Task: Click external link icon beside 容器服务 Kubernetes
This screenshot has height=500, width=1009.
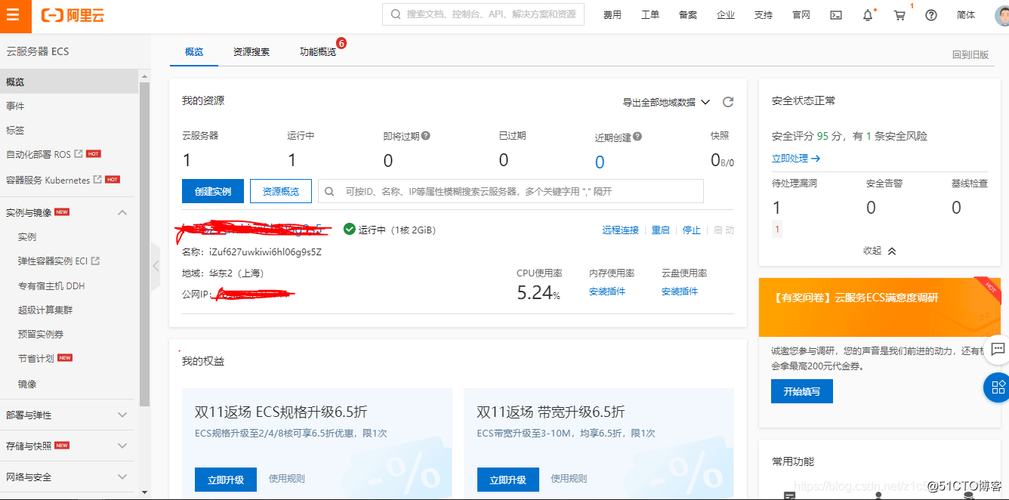Action: coord(98,180)
